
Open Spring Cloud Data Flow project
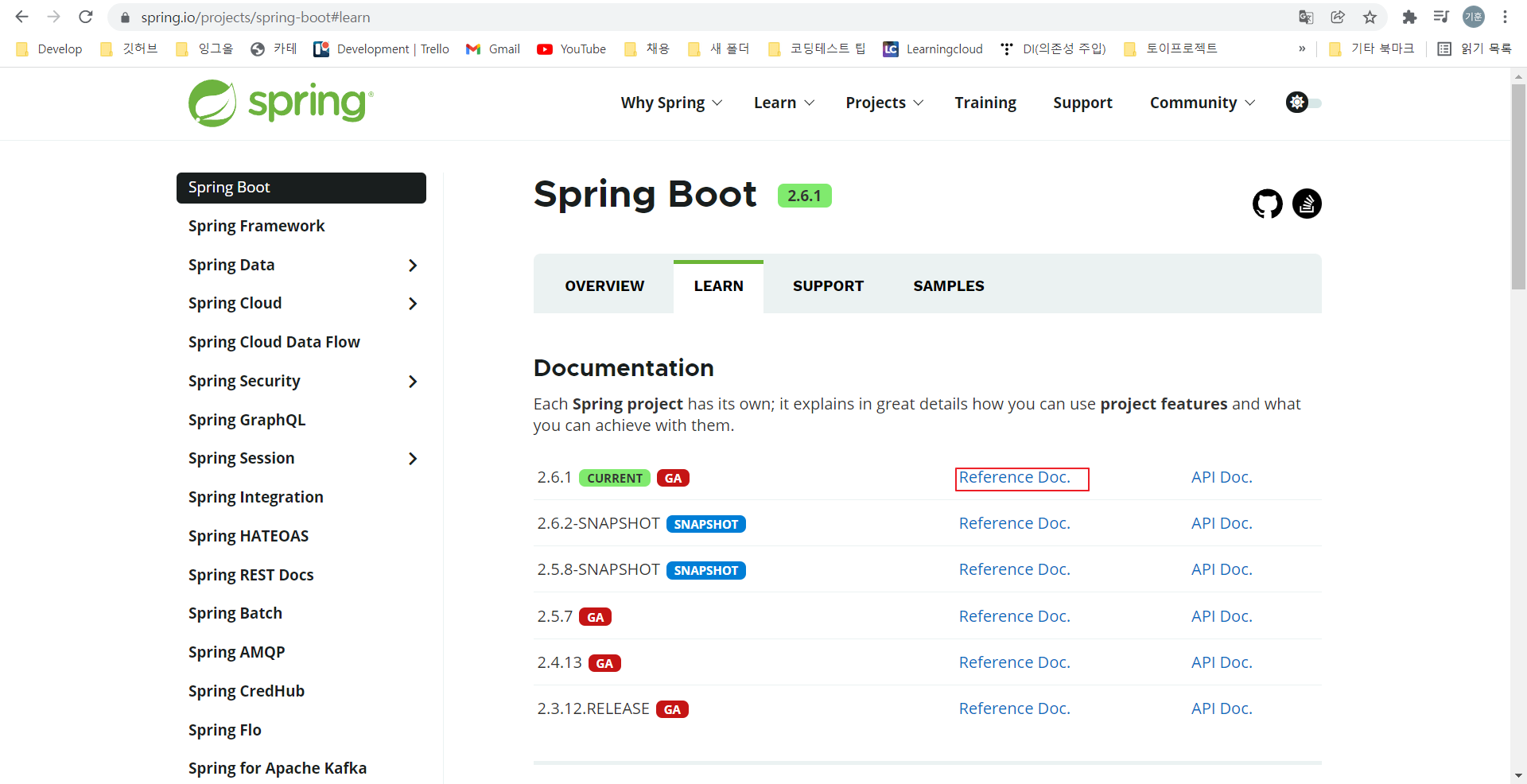274,343
